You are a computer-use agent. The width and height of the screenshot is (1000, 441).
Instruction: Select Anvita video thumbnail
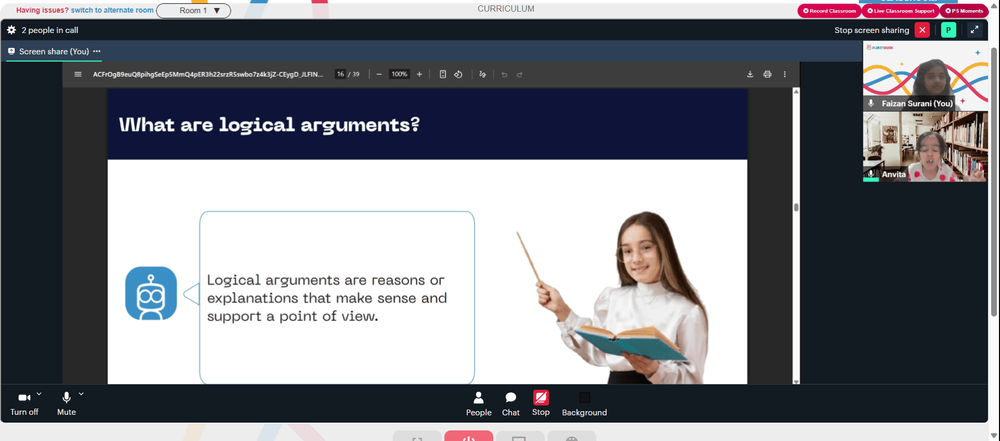pos(925,147)
